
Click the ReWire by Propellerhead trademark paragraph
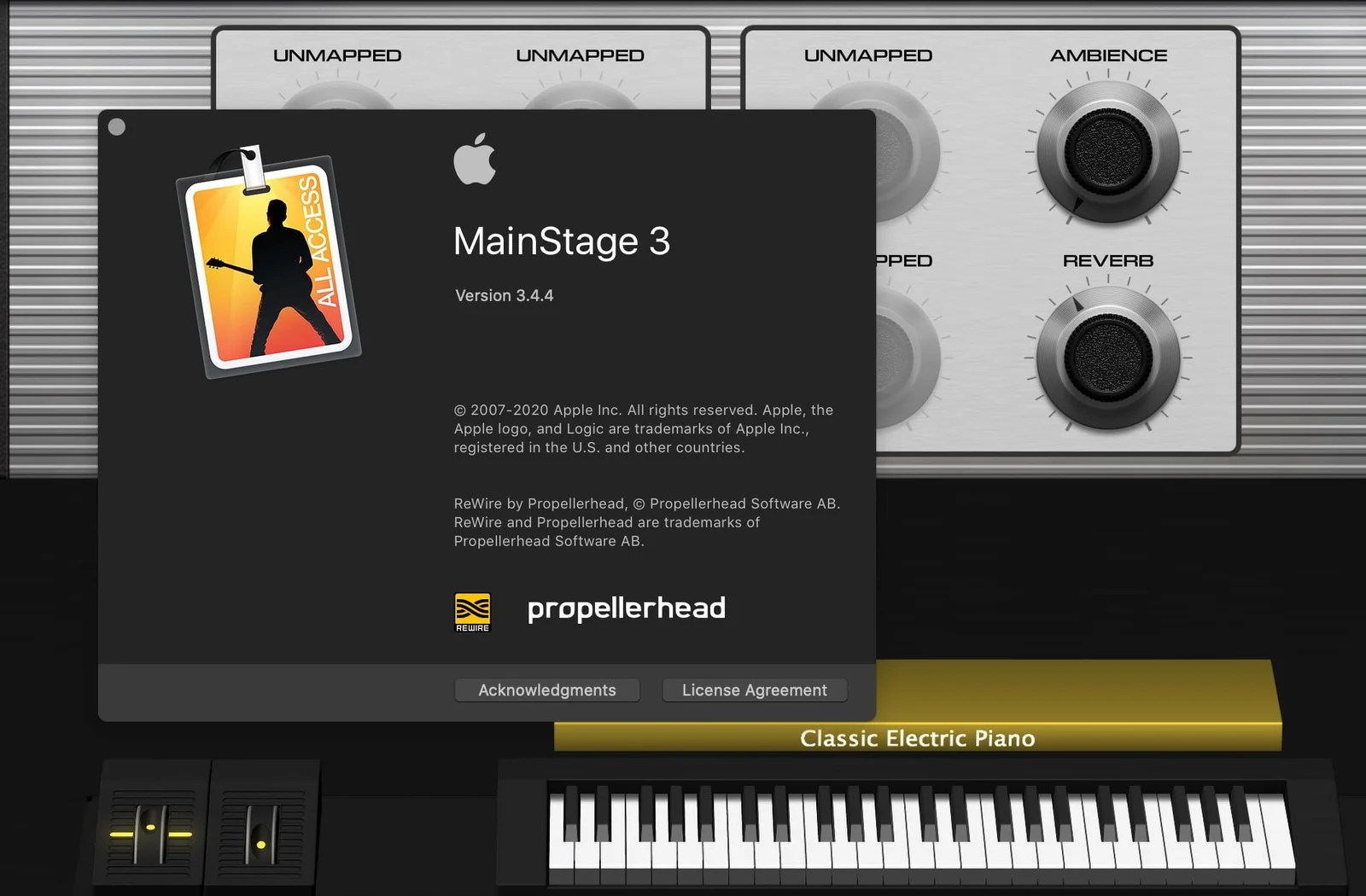click(x=647, y=522)
